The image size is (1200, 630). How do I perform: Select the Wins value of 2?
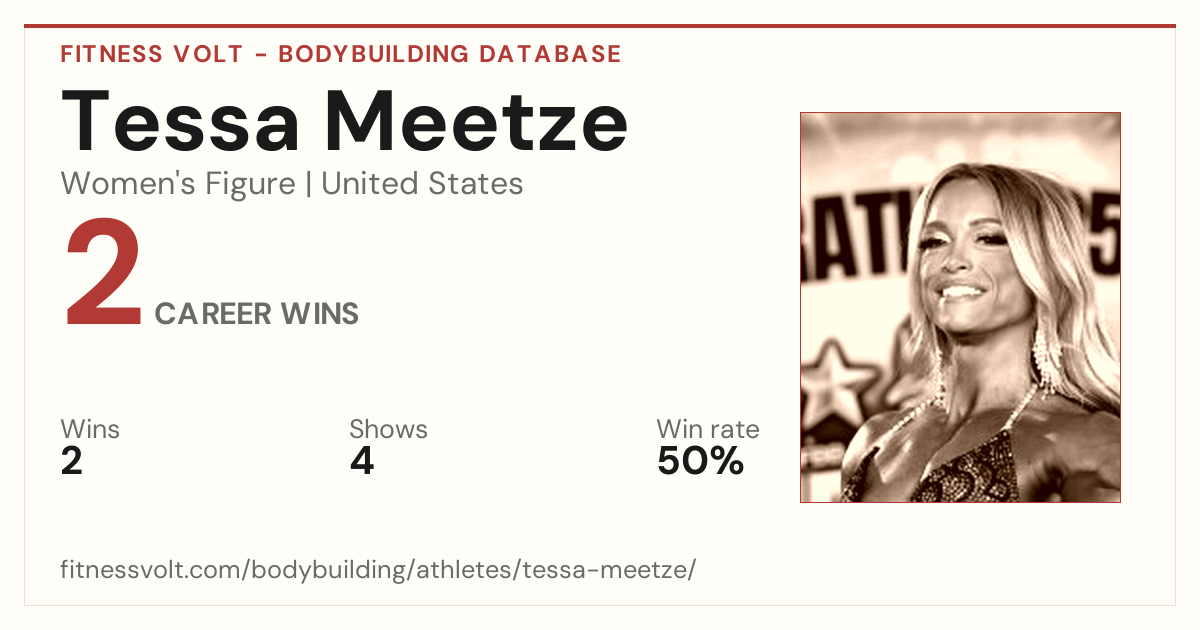click(72, 461)
